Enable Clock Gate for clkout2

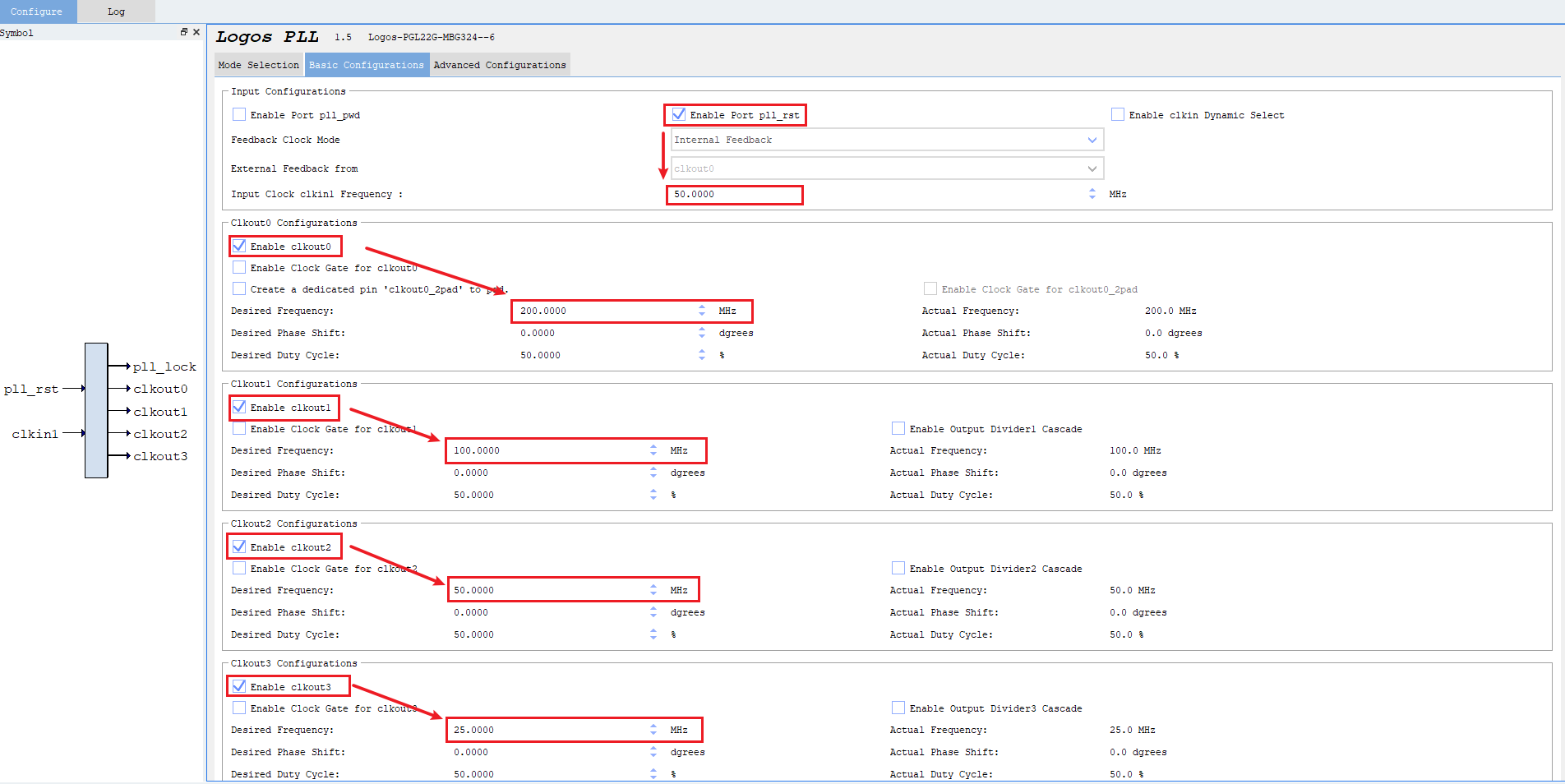239,568
